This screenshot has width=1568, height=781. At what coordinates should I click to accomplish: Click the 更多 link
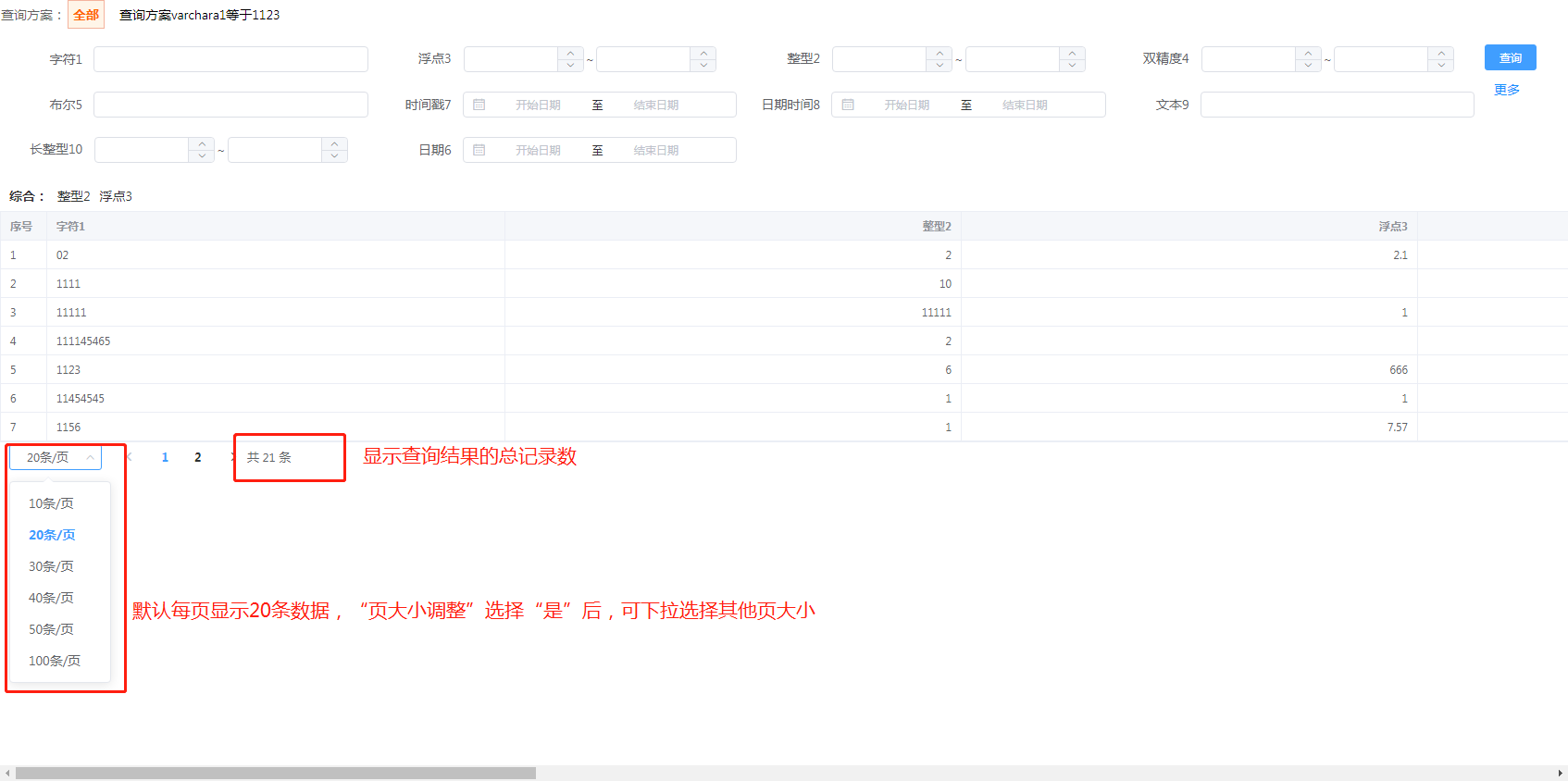(1506, 90)
